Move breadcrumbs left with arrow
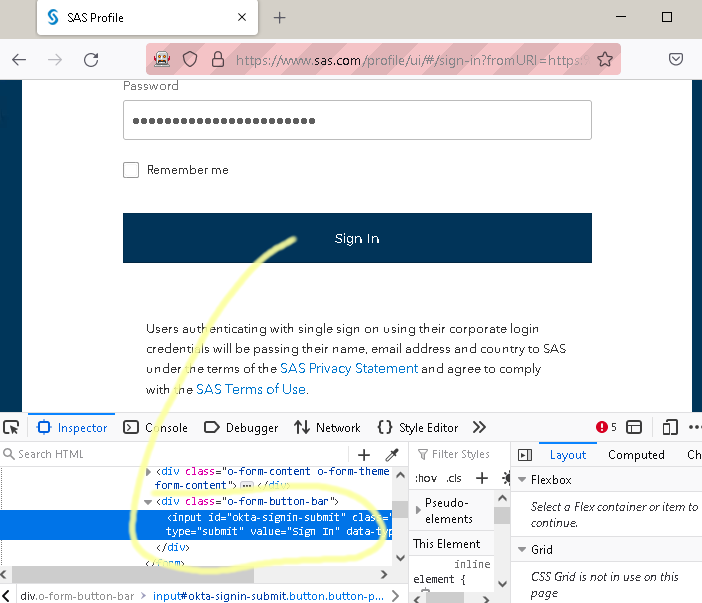 [6, 596]
